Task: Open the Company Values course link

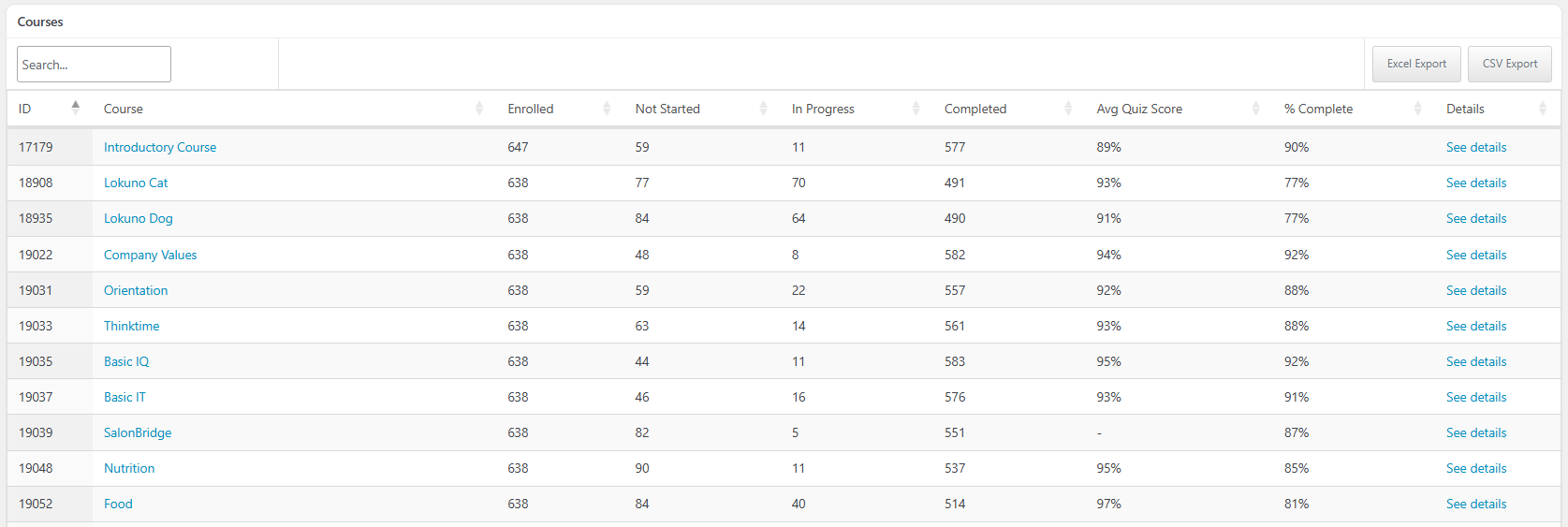Action: pos(150,255)
